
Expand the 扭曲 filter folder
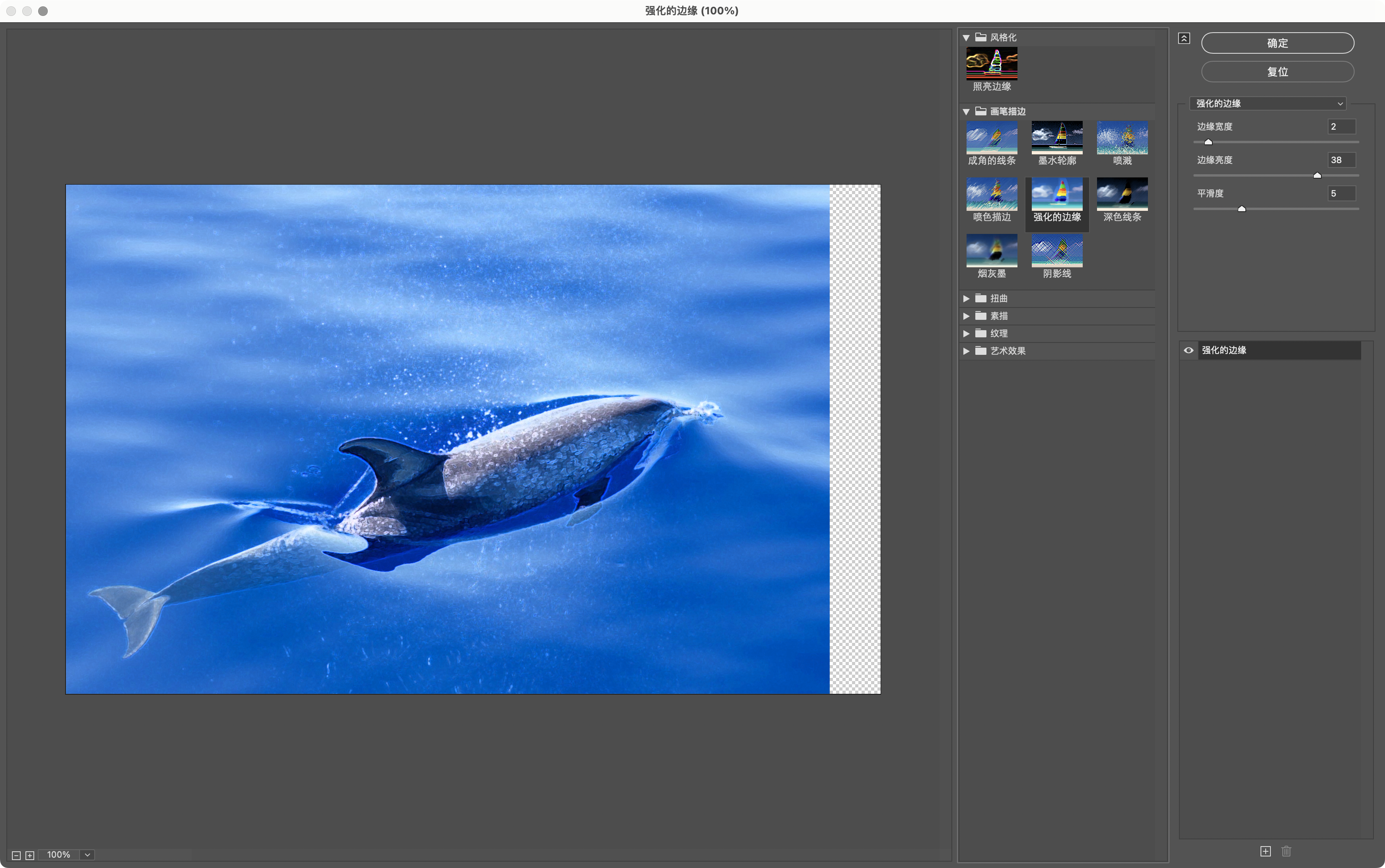pyautogui.click(x=966, y=298)
